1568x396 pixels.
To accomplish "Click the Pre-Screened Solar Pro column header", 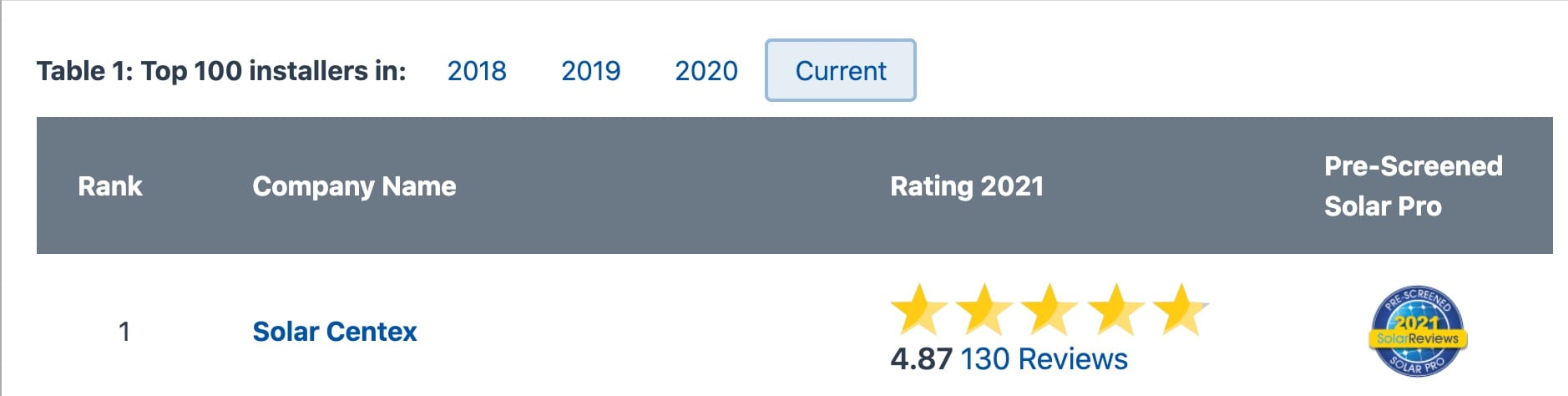I will [x=1413, y=185].
